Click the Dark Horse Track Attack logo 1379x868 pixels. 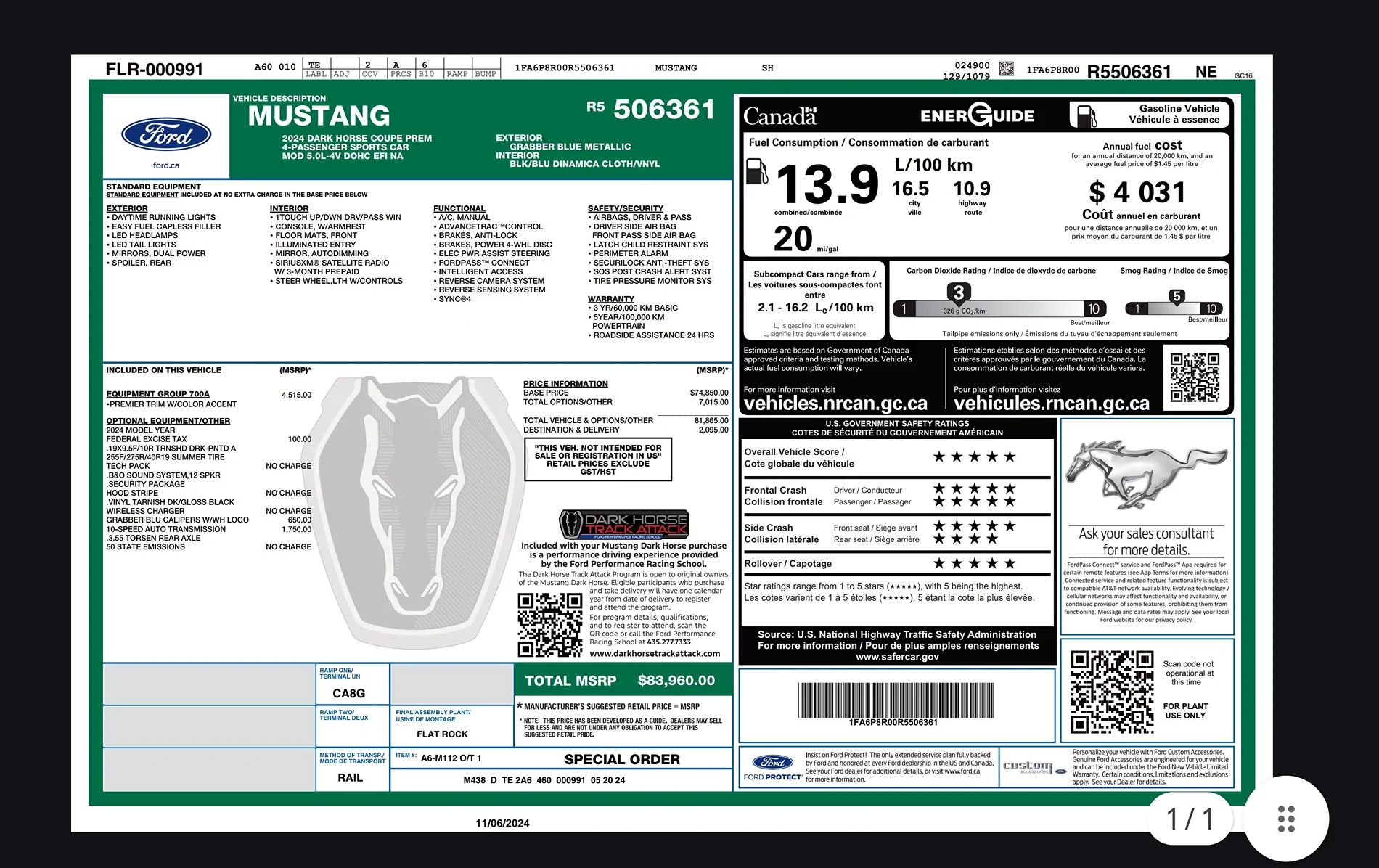tap(623, 524)
